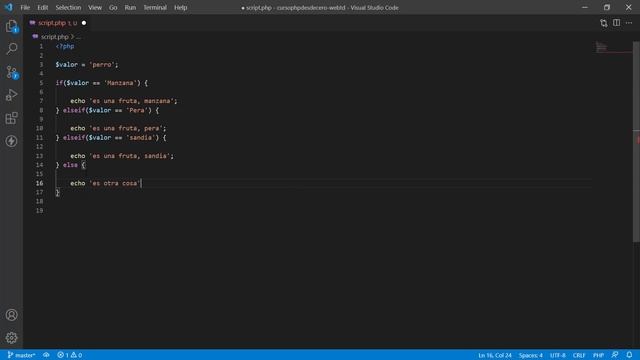Image resolution: width=640 pixels, height=360 pixels.
Task: Open More Actions ellipsis in editor toolbar
Action: point(629,23)
